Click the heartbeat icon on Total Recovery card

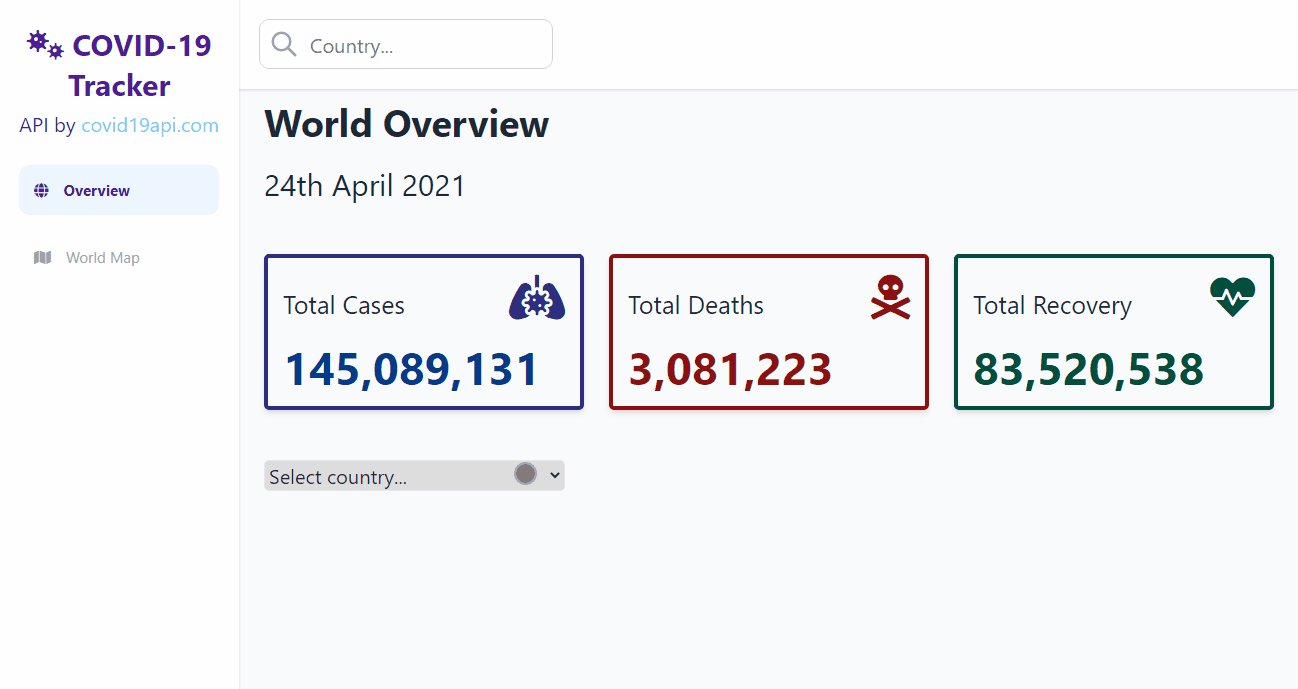pyautogui.click(x=1232, y=296)
